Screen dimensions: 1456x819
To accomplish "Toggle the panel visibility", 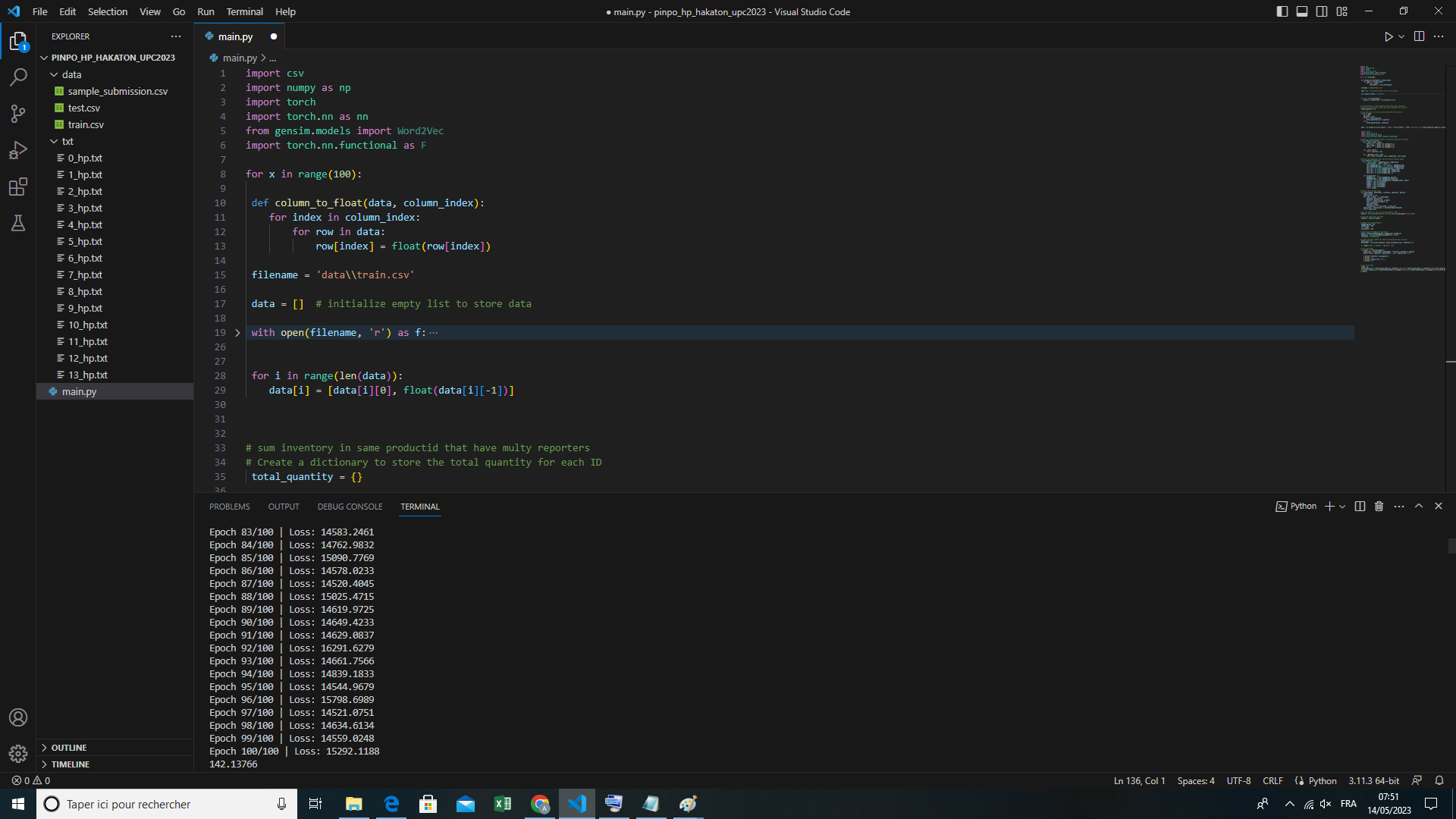I will (1302, 11).
